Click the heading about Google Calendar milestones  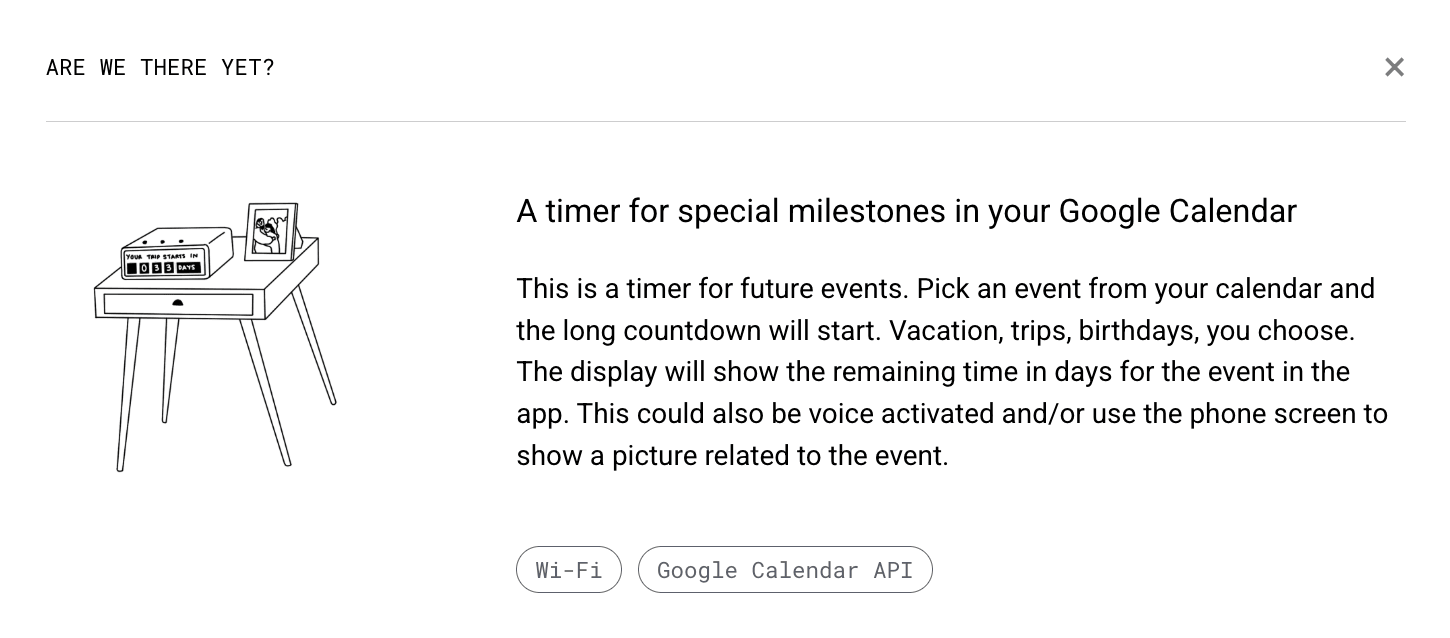click(906, 211)
